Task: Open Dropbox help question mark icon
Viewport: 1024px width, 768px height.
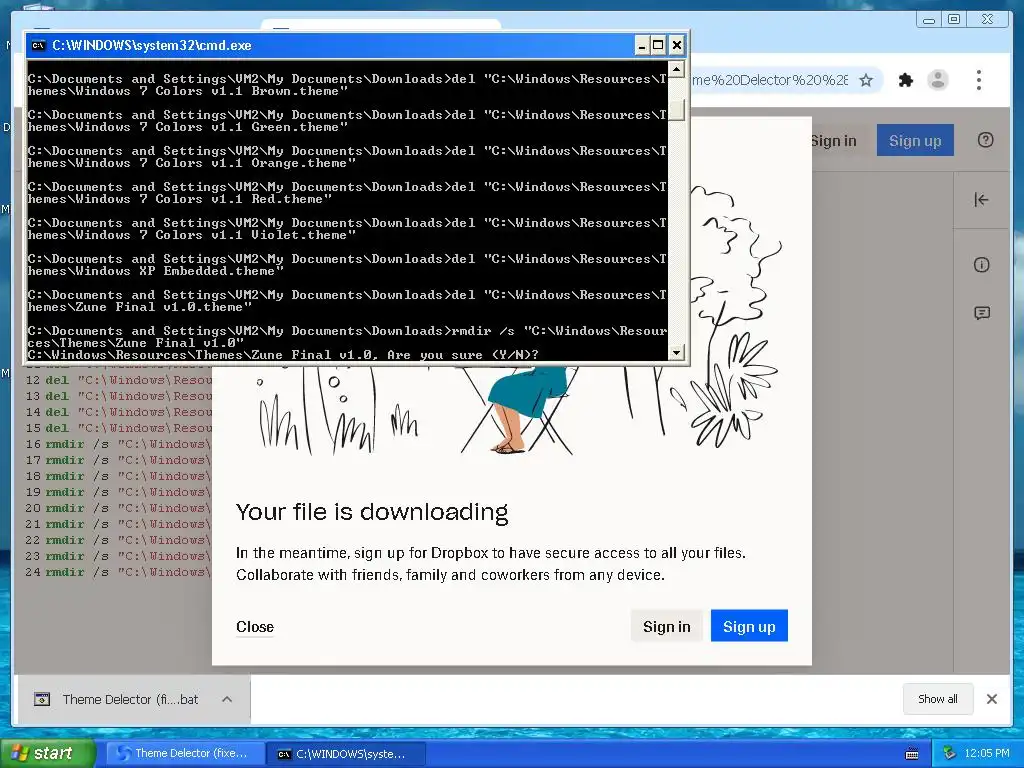Action: [x=985, y=140]
